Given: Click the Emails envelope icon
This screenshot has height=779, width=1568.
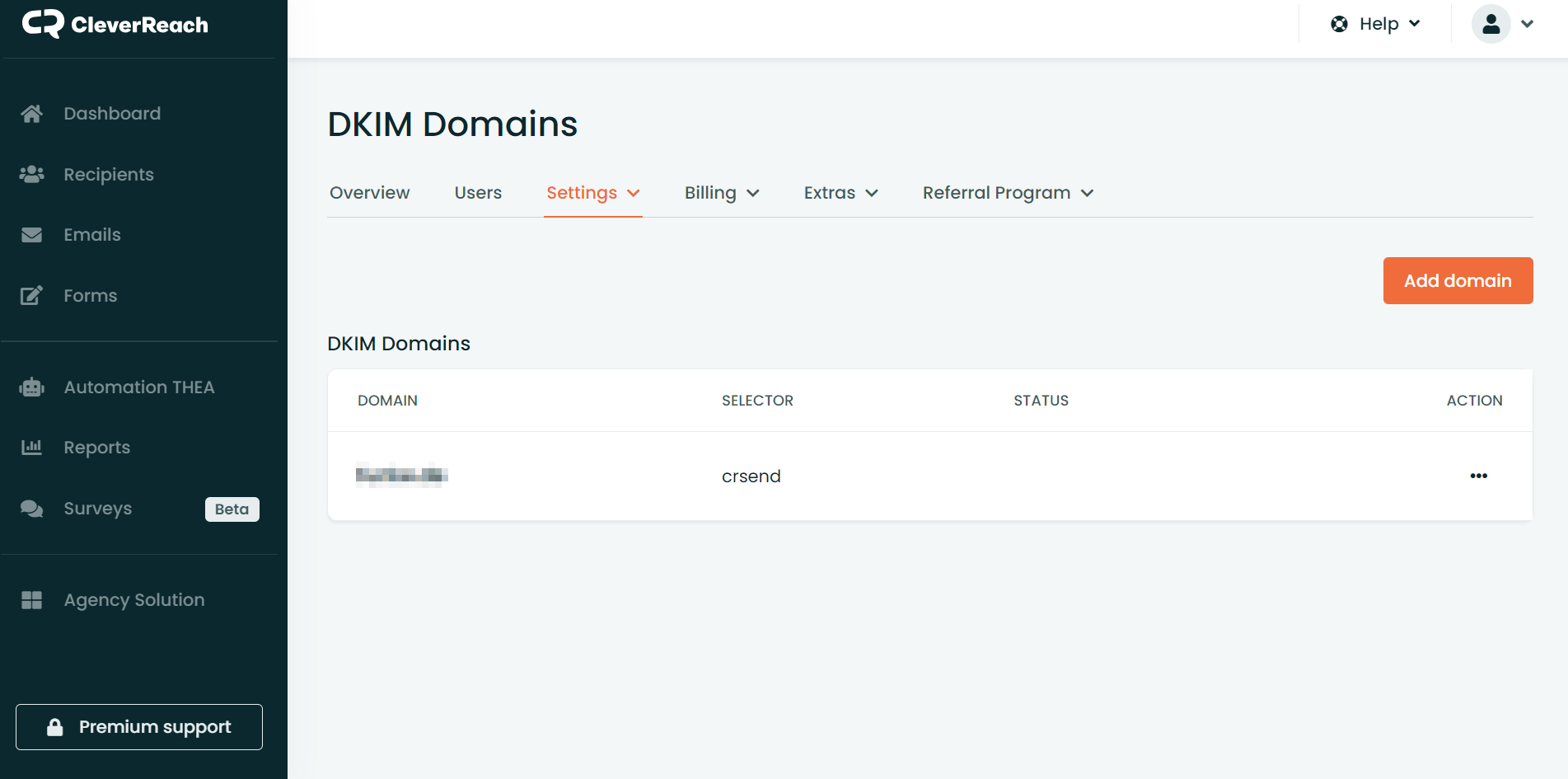Looking at the screenshot, I should [32, 235].
